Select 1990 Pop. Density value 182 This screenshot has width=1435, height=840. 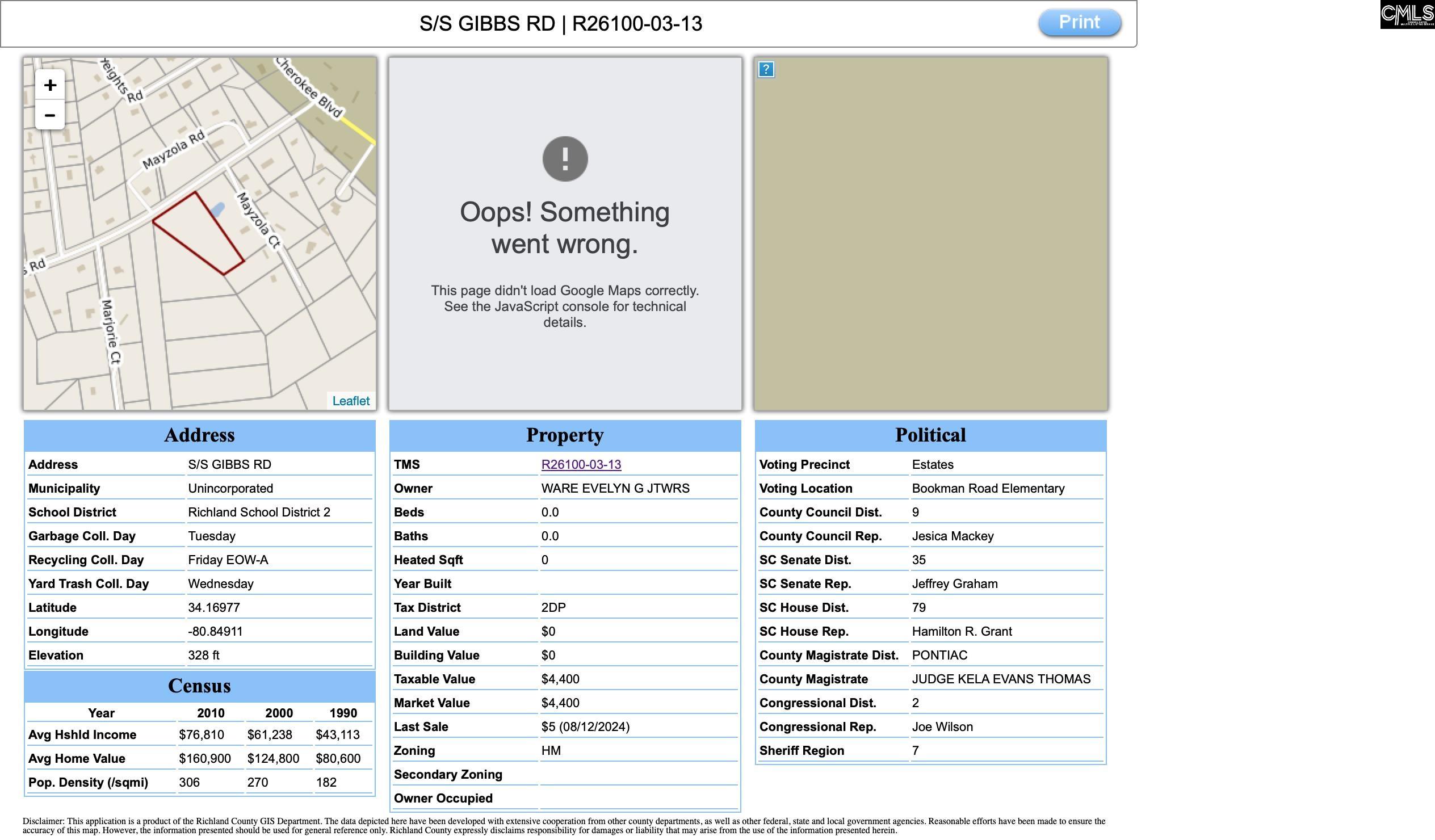pyautogui.click(x=326, y=783)
